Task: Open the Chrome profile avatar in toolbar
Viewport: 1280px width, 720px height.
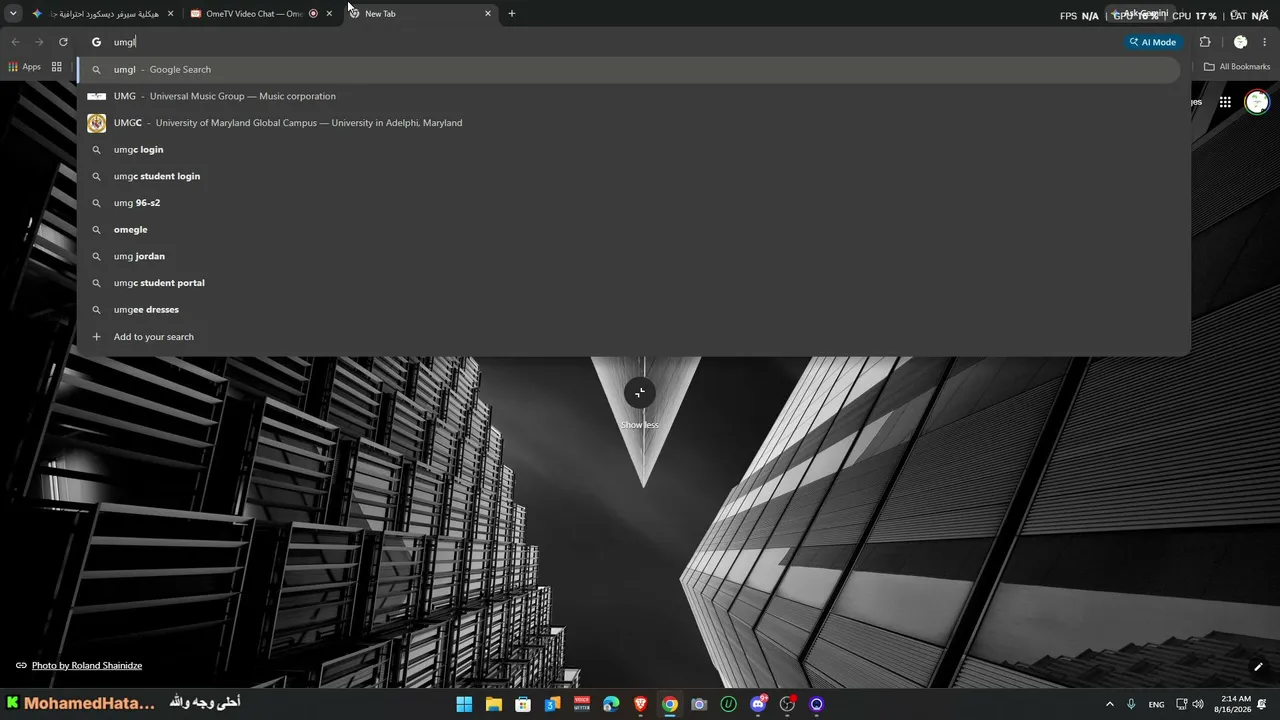Action: [x=1241, y=42]
